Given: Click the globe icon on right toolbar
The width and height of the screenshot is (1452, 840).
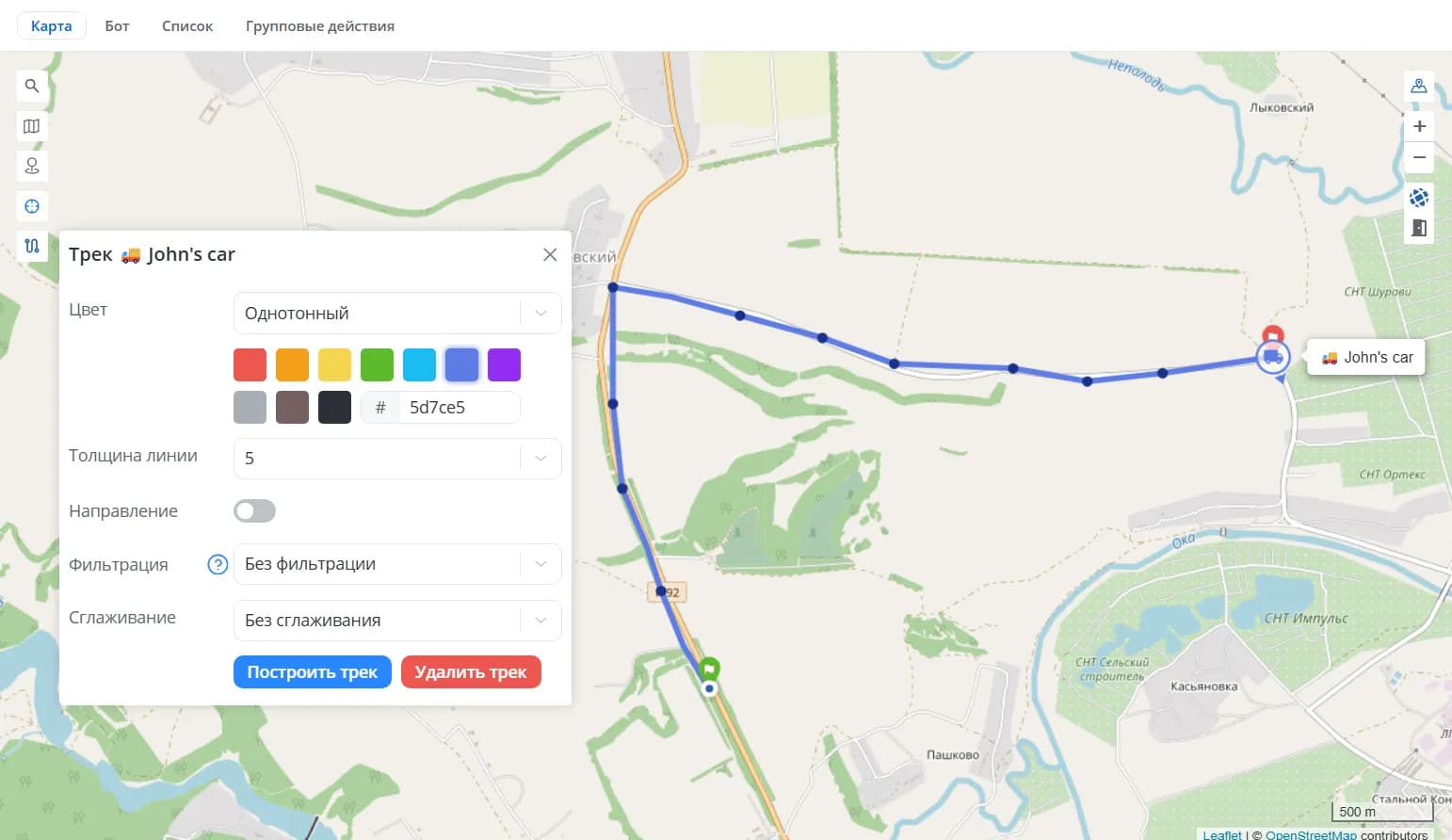Looking at the screenshot, I should [1419, 198].
